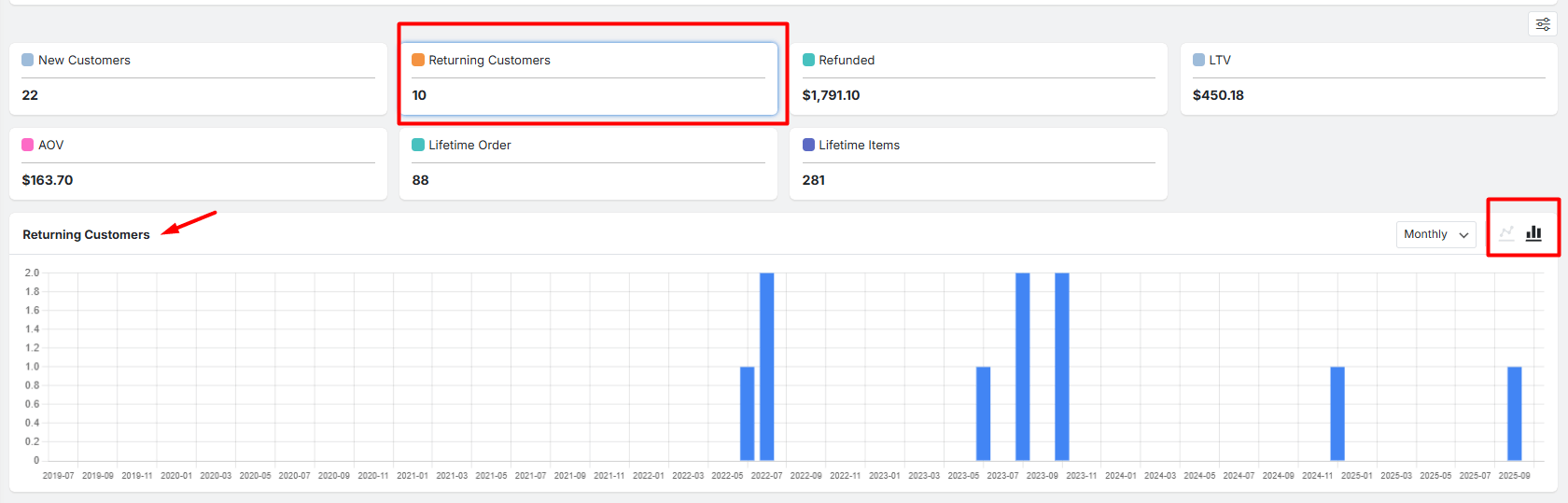Select the New Customers metric card
Viewport: 1568px width, 503px height.
(198, 78)
